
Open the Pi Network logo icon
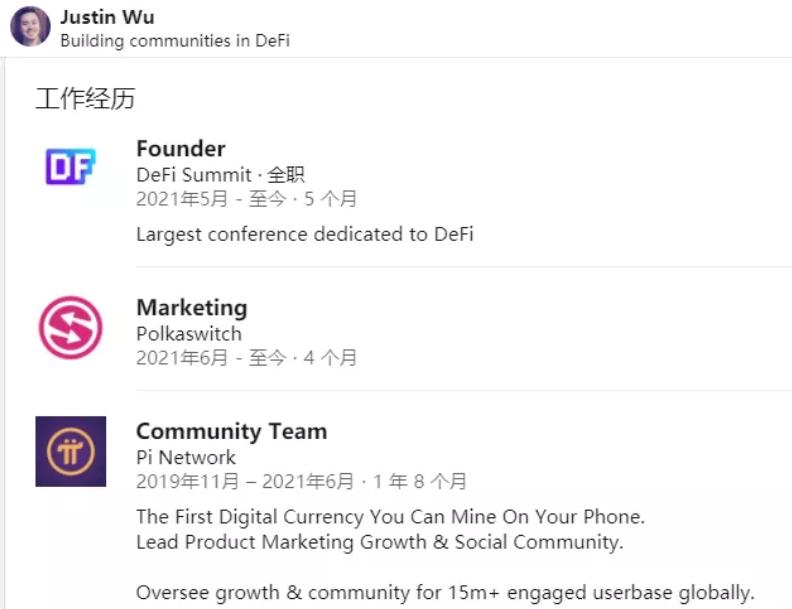click(x=70, y=451)
